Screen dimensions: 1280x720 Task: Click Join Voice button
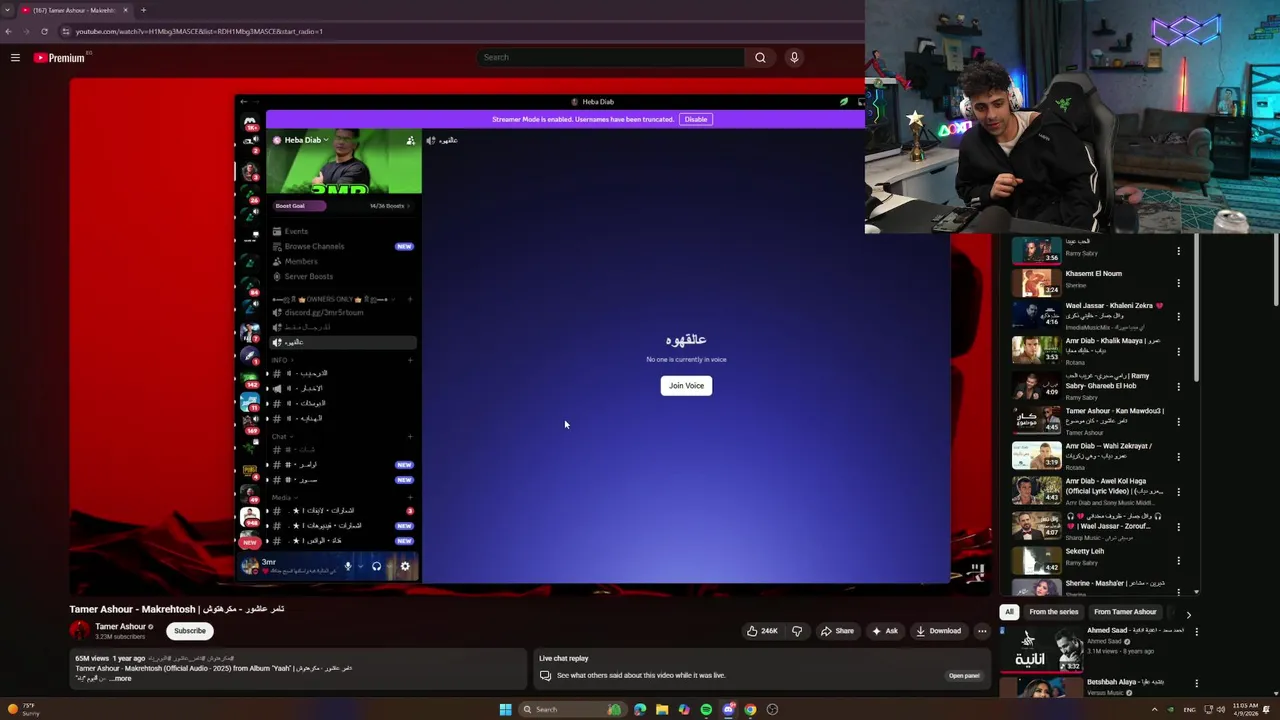(686, 386)
